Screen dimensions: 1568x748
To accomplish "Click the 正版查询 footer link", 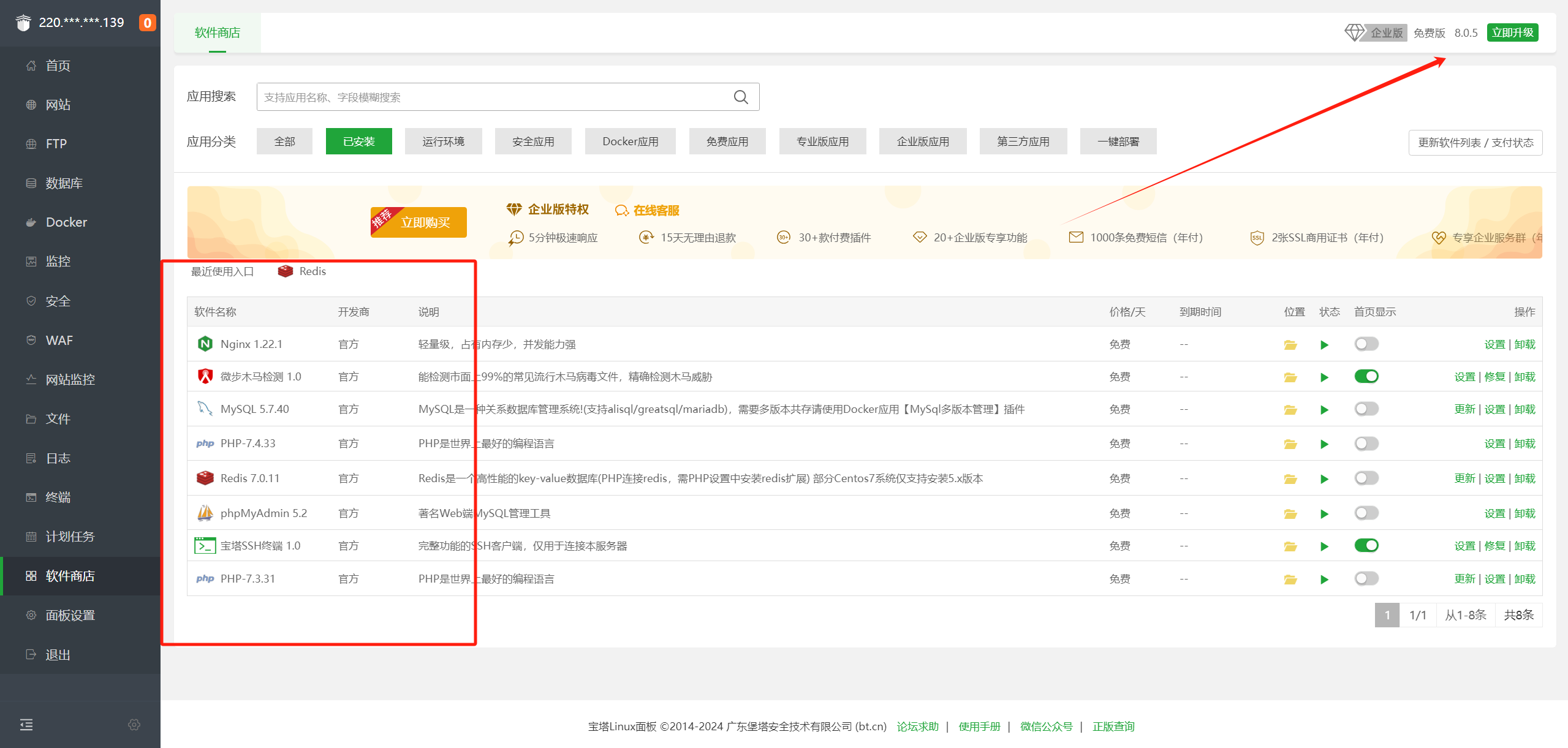I will pos(1113,727).
